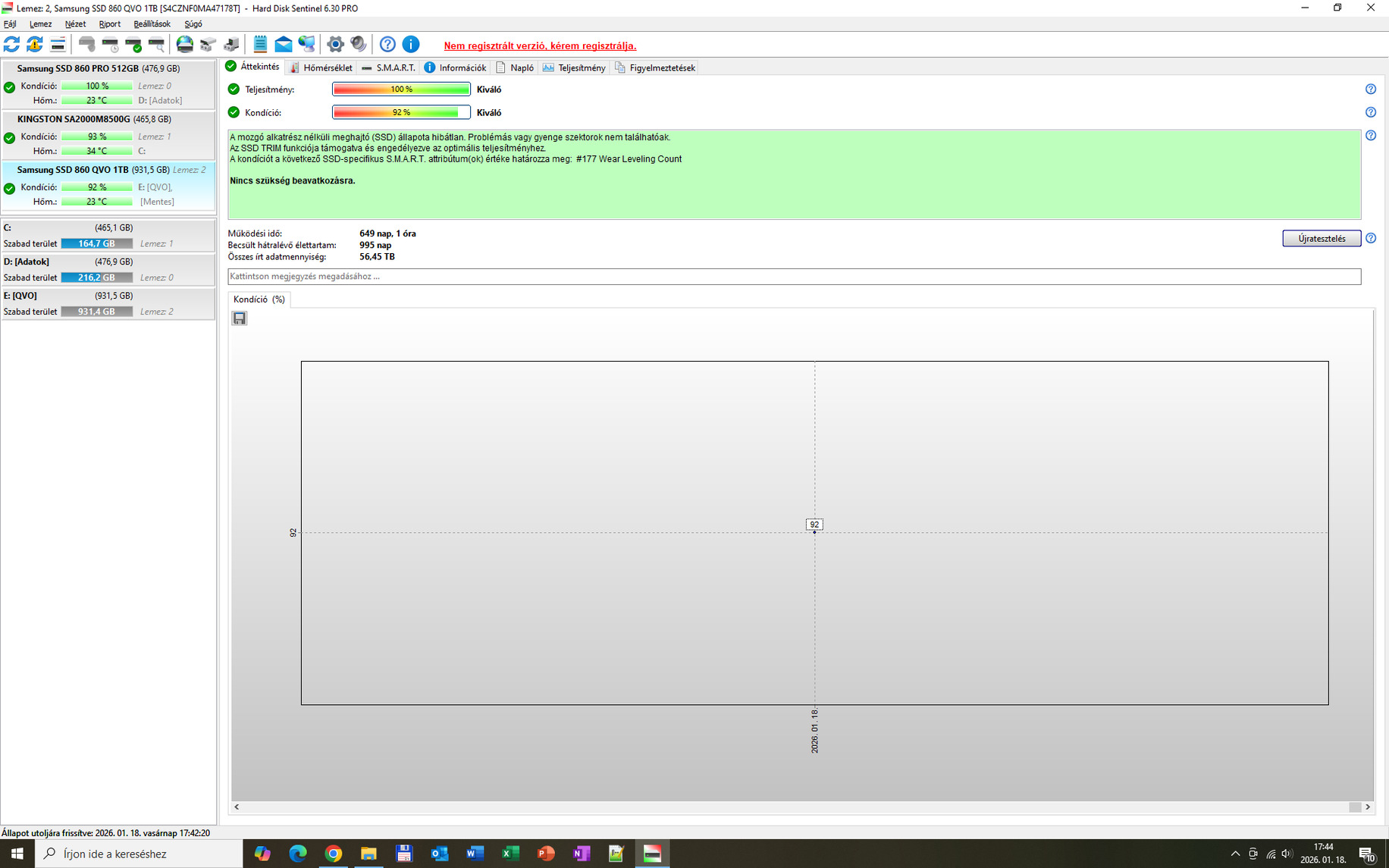Open the Fájl menu

click(10, 24)
